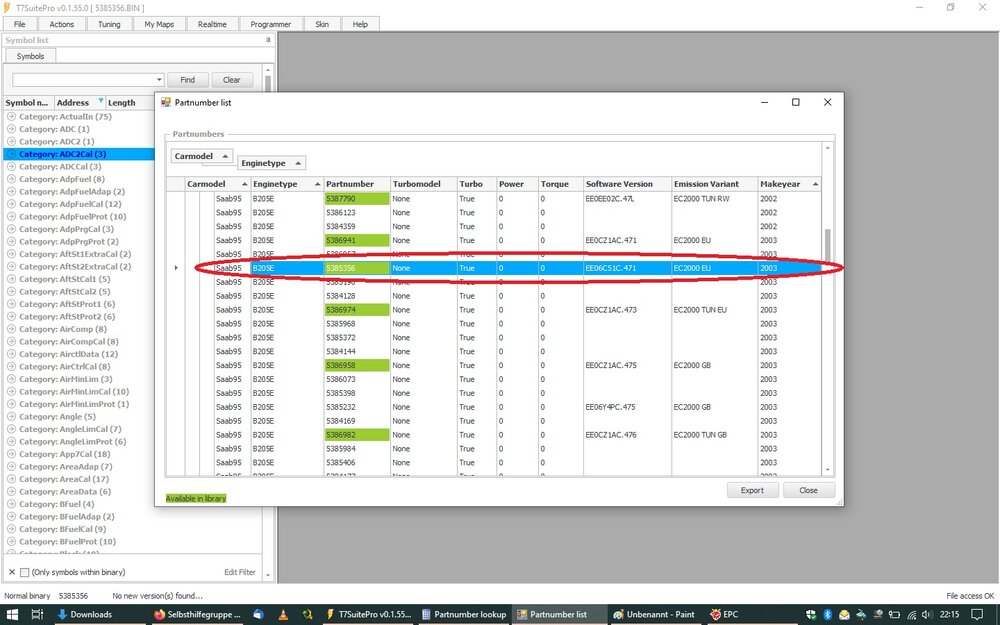Open the Tuning menu
This screenshot has width=1000, height=625.
(x=108, y=24)
